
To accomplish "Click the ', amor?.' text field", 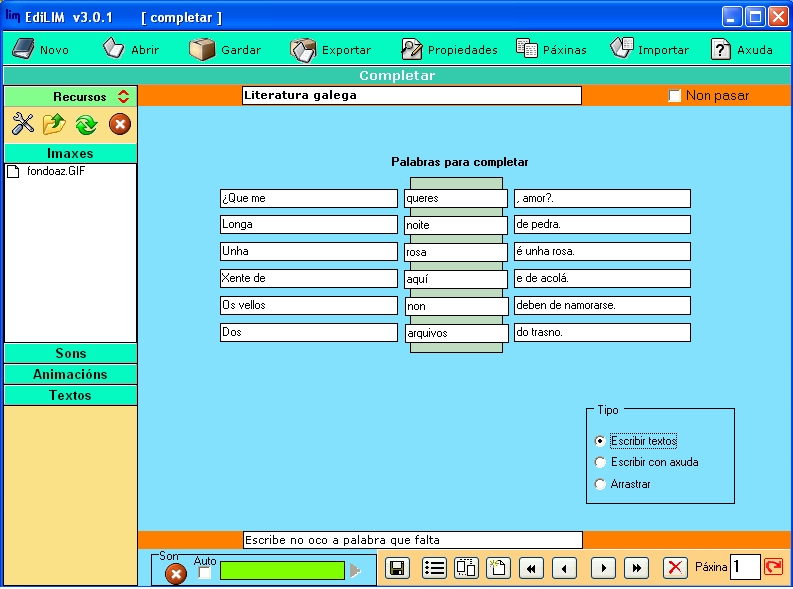I will [602, 198].
